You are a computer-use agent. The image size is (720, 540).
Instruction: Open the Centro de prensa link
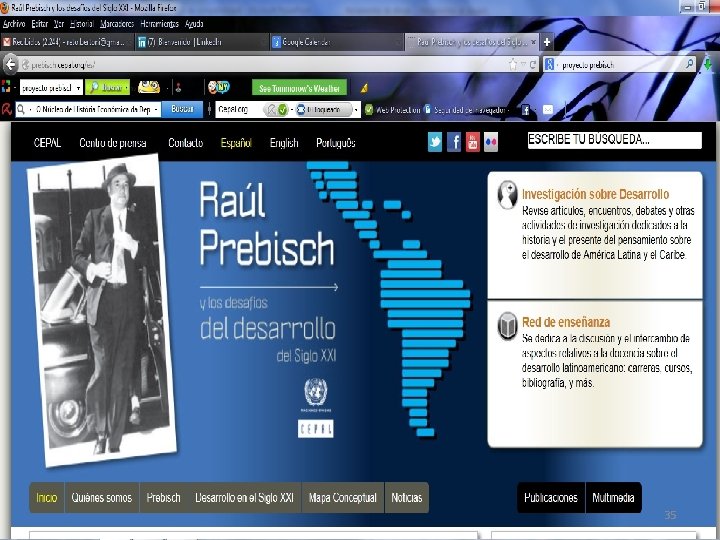pyautogui.click(x=113, y=143)
